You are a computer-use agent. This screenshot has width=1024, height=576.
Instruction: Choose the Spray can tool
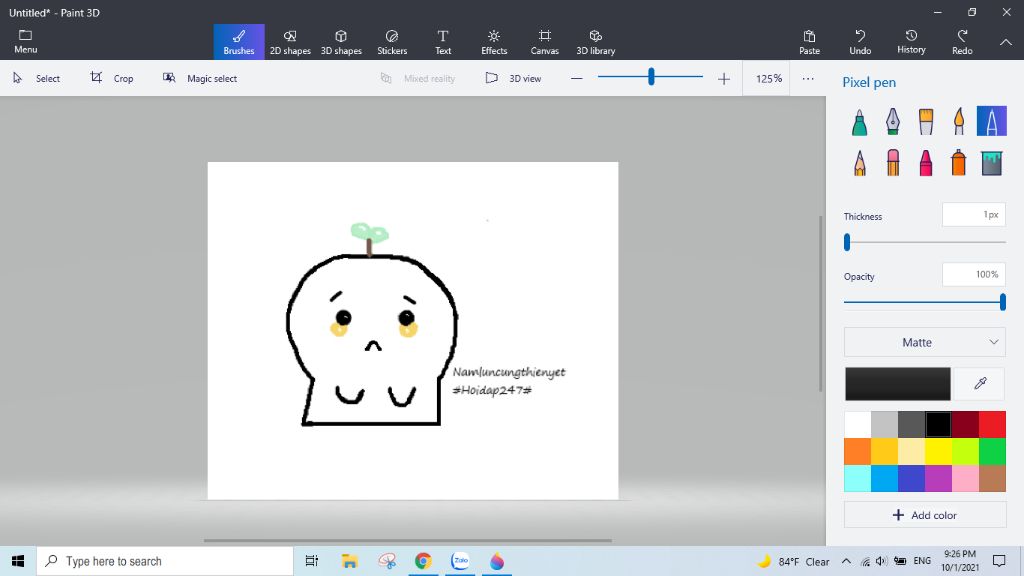959,162
